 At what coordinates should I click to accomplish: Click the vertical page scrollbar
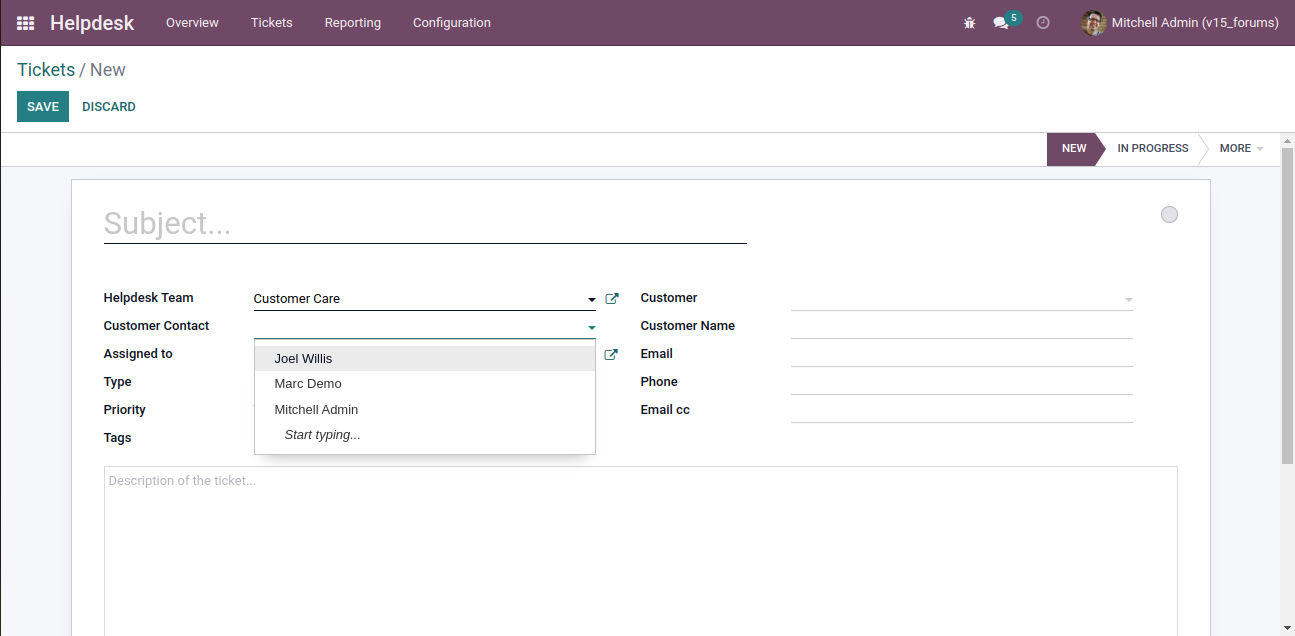pyautogui.click(x=1287, y=305)
